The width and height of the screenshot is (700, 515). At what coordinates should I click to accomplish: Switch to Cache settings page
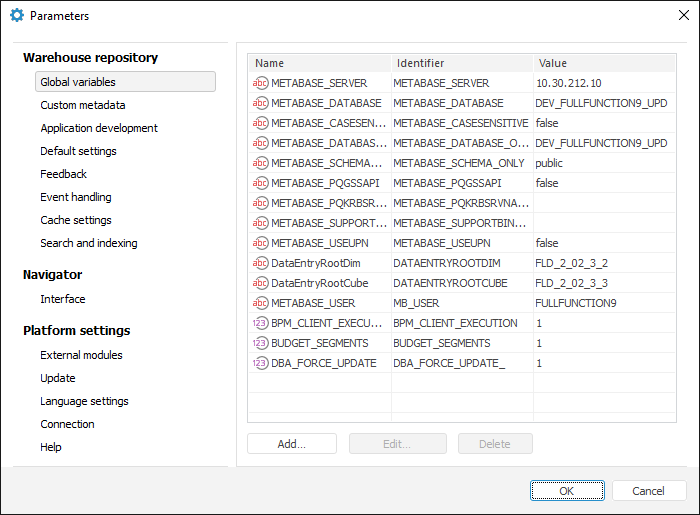click(76, 220)
